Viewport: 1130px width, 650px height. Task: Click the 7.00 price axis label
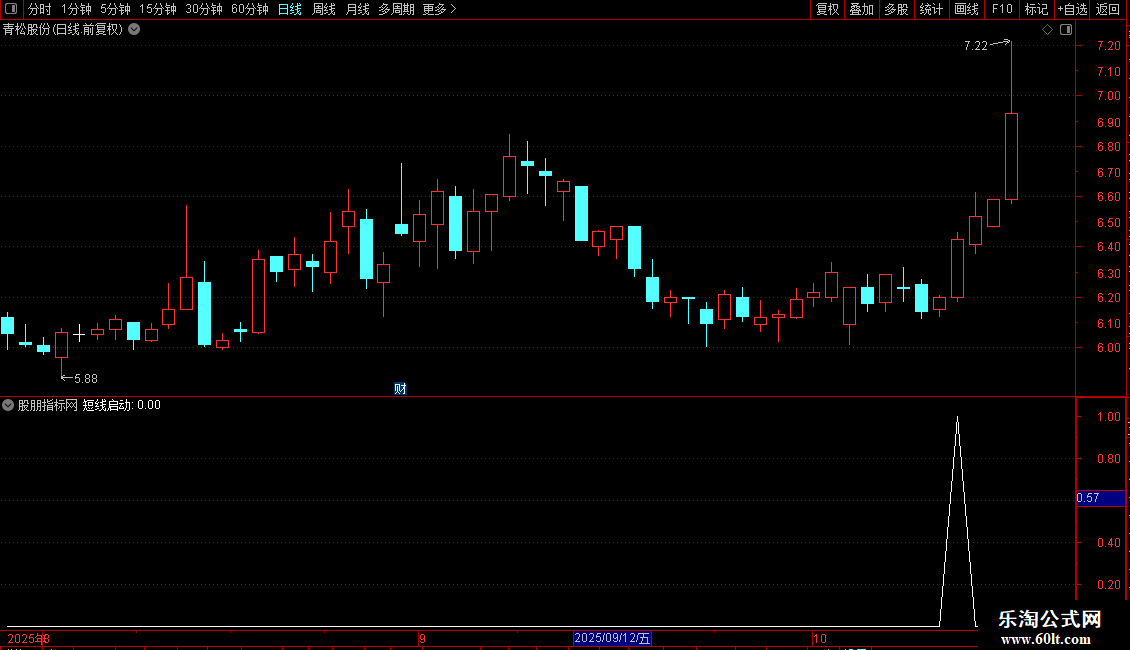(1108, 96)
